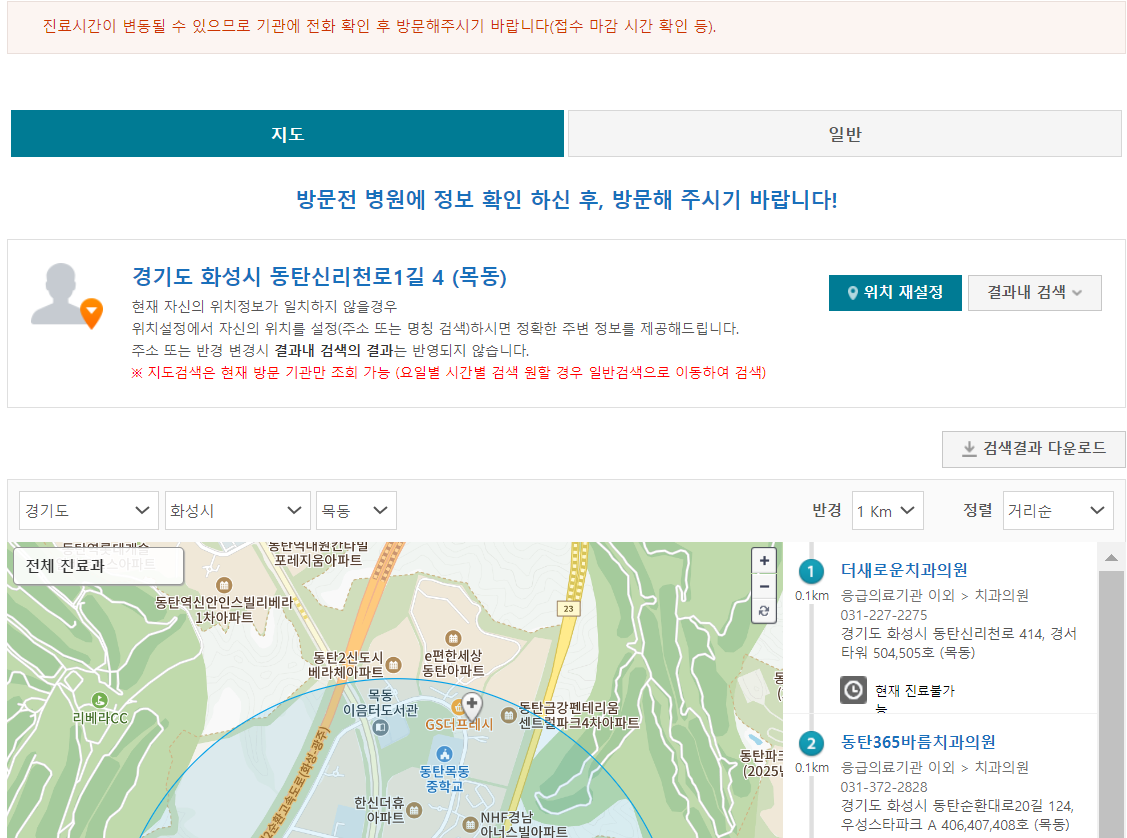Click the 위치 재설정 button

895,293
